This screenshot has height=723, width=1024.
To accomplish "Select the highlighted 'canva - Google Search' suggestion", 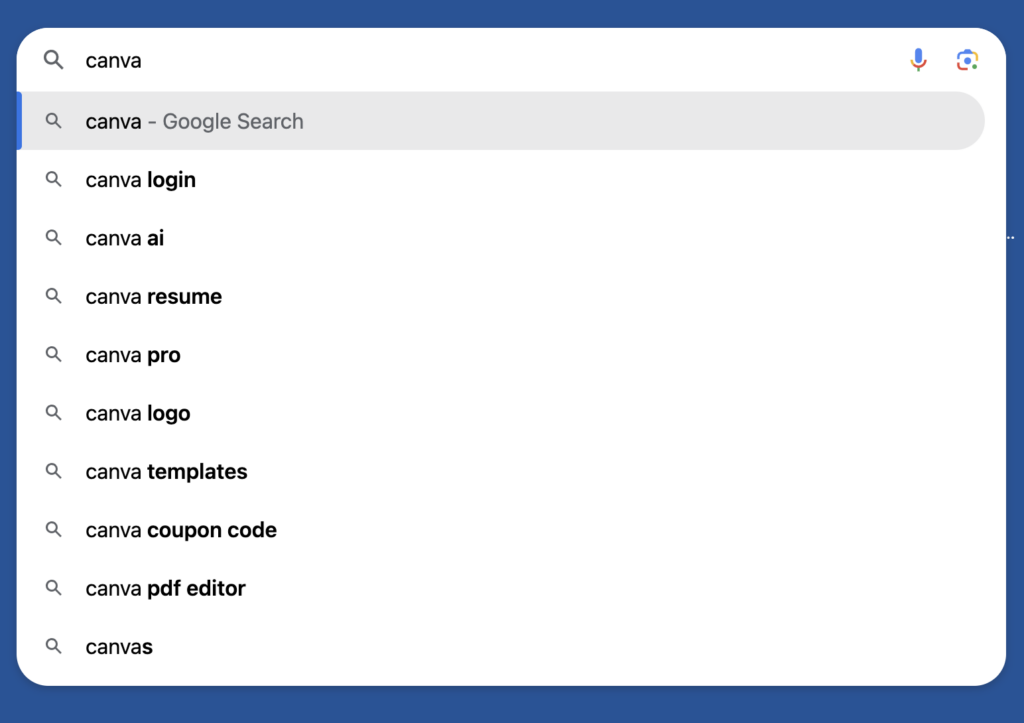I will [195, 121].
